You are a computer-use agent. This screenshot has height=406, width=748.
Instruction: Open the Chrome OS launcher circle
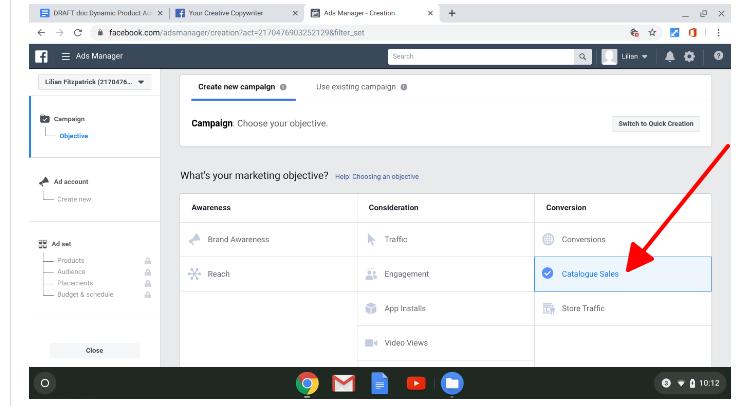tap(45, 383)
